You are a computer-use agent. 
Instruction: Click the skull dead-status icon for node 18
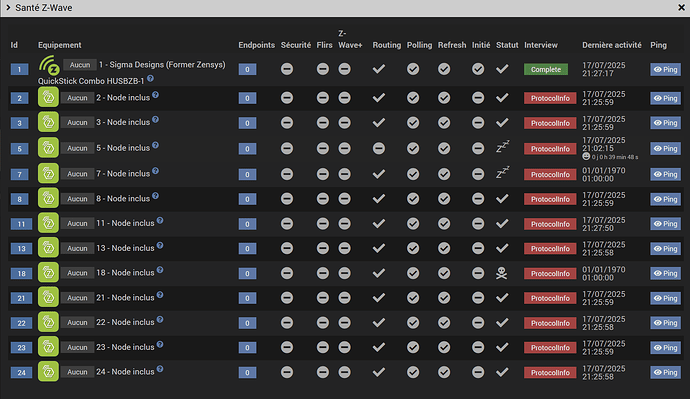pos(502,273)
